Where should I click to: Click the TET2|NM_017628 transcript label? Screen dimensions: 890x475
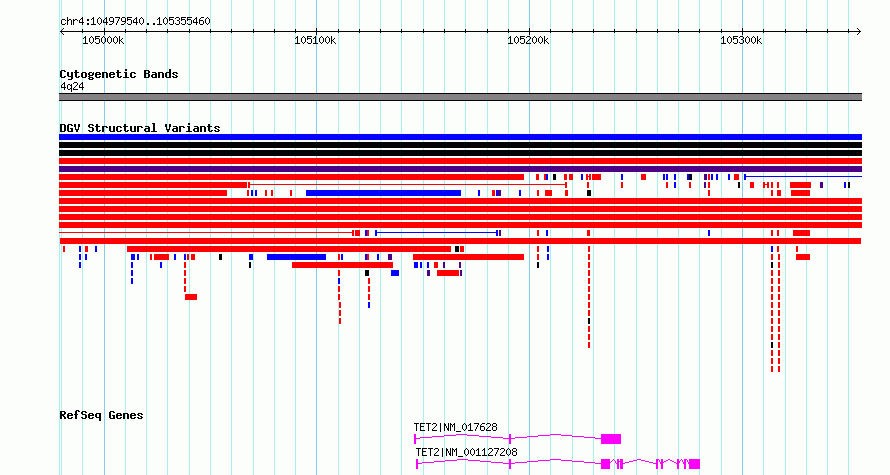pyautogui.click(x=455, y=427)
